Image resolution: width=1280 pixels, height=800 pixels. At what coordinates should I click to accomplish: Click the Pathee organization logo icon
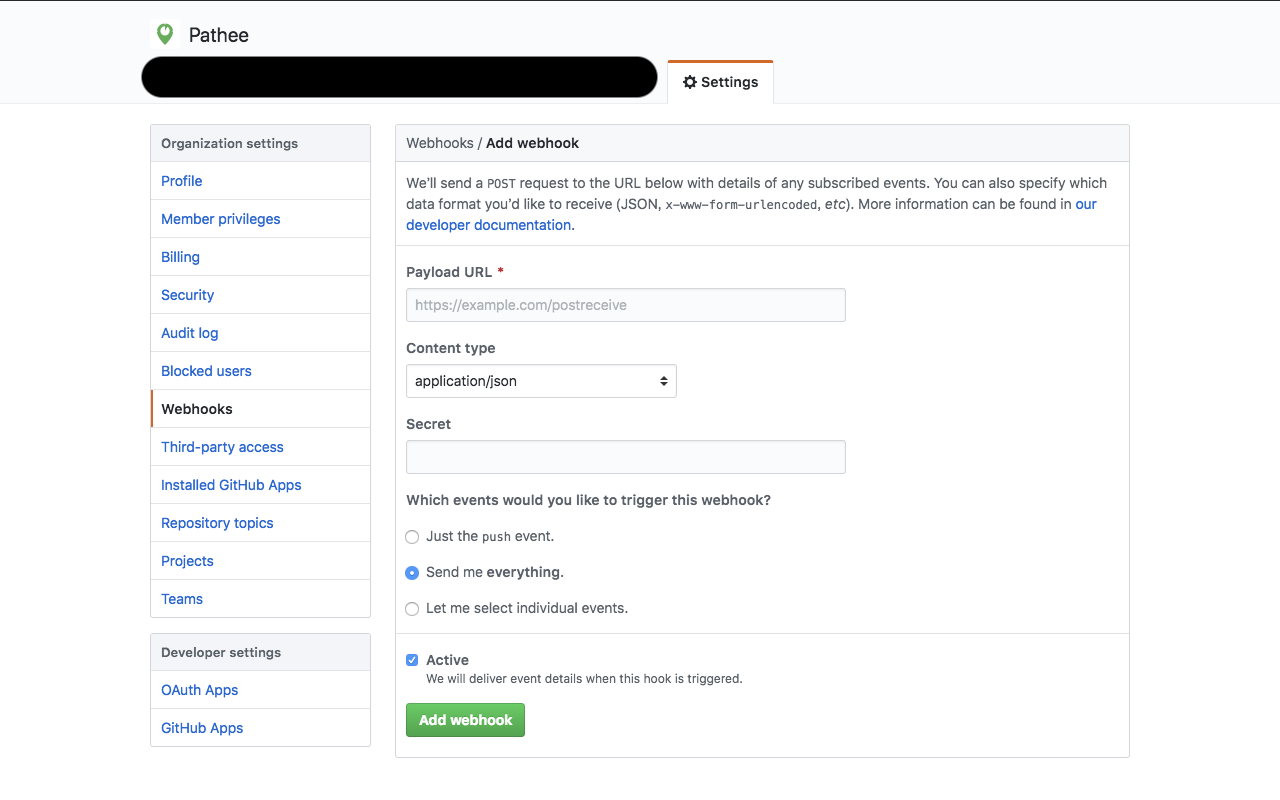(164, 33)
